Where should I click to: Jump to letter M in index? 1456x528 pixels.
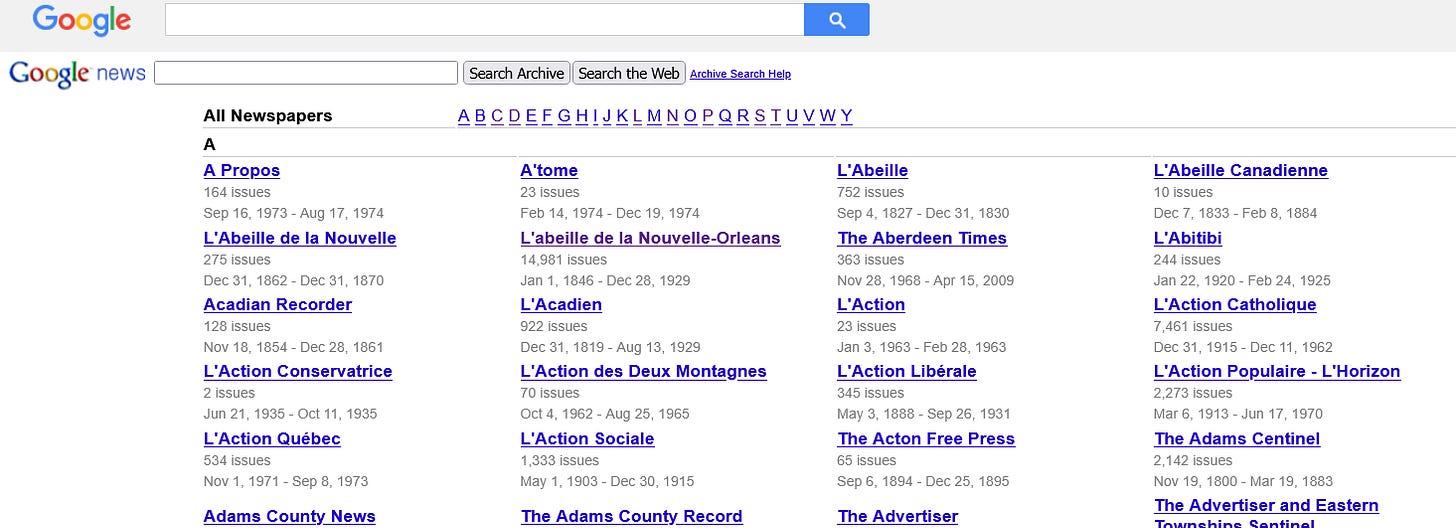654,116
